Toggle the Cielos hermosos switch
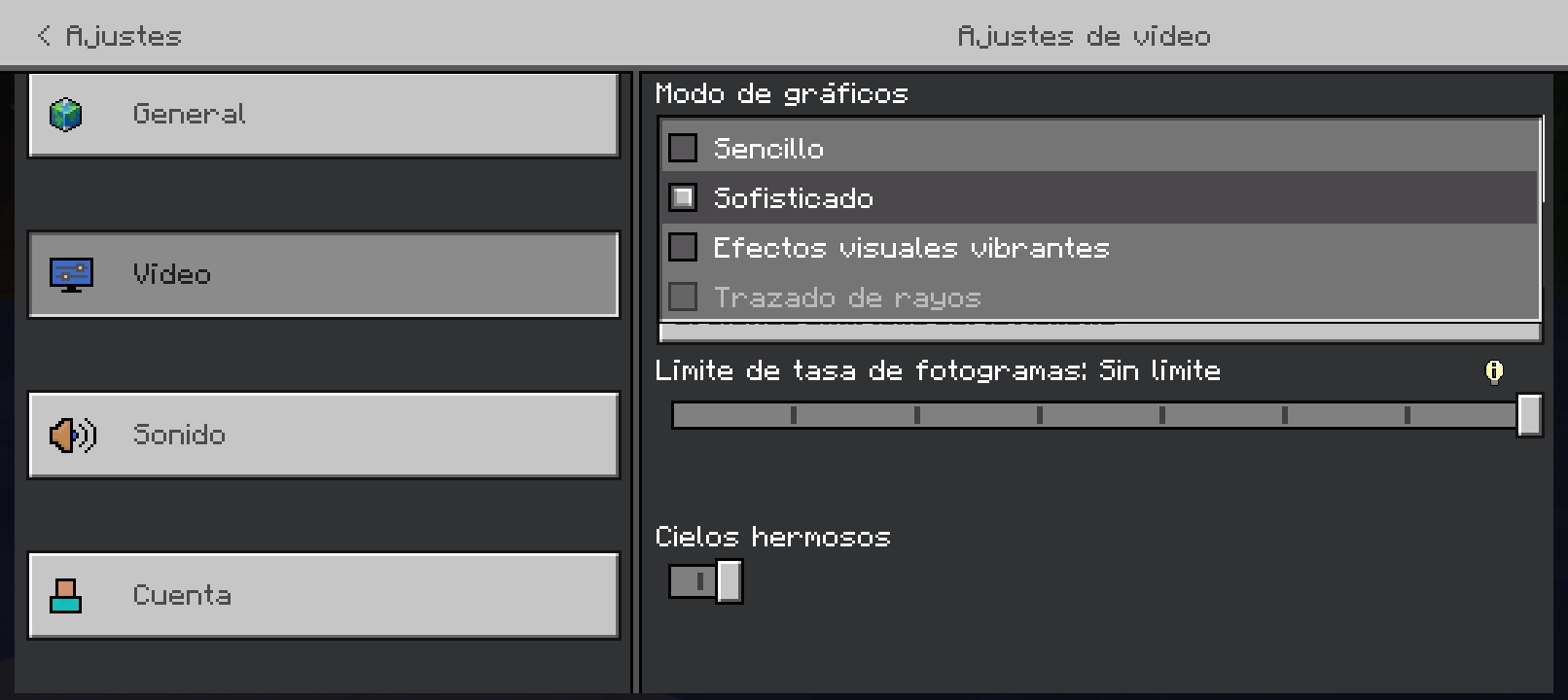Screen dimensions: 1568x700 (x=706, y=582)
